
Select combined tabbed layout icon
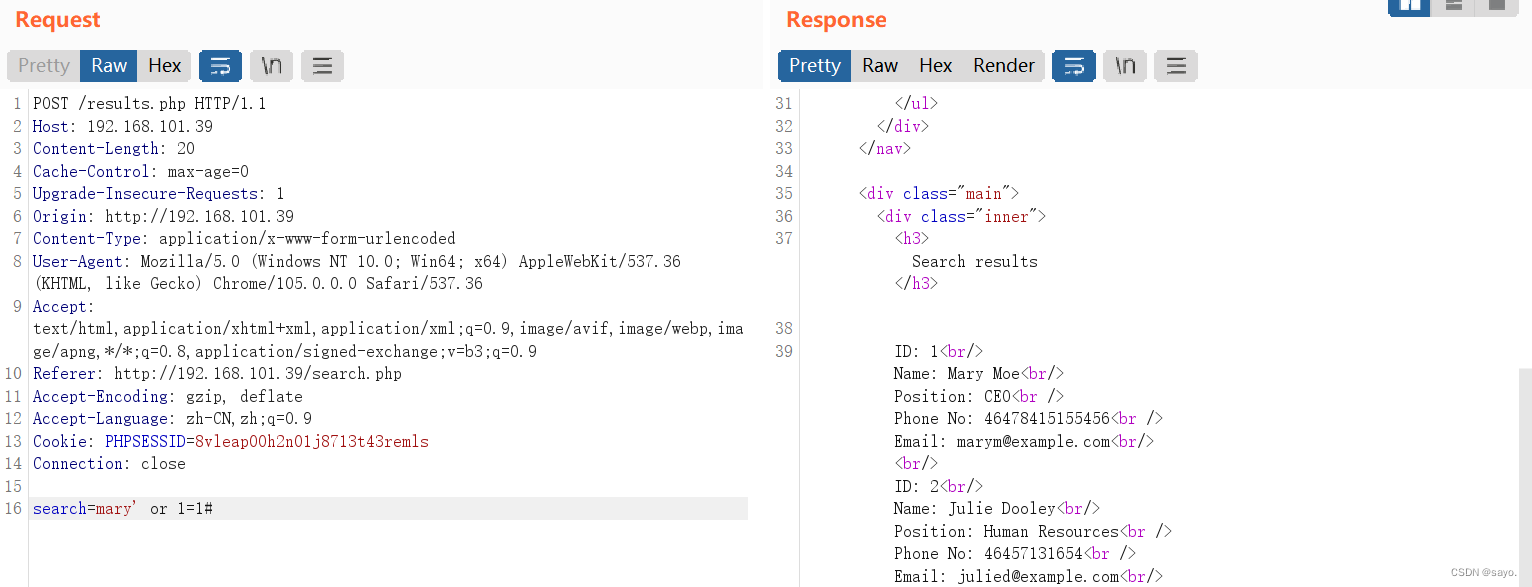tap(1496, 6)
